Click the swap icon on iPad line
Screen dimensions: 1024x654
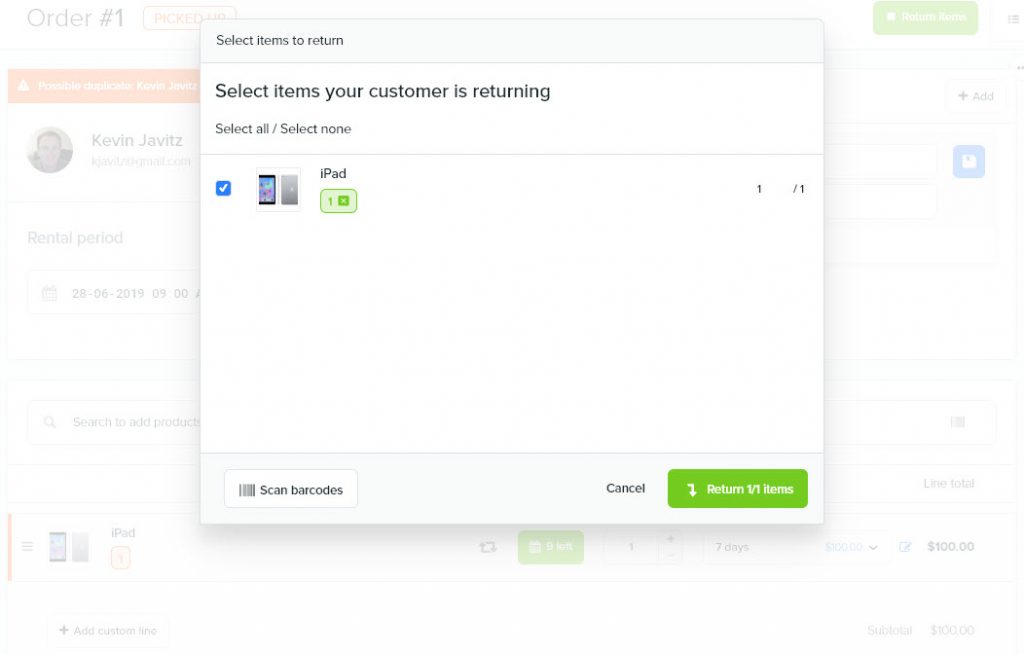click(487, 547)
